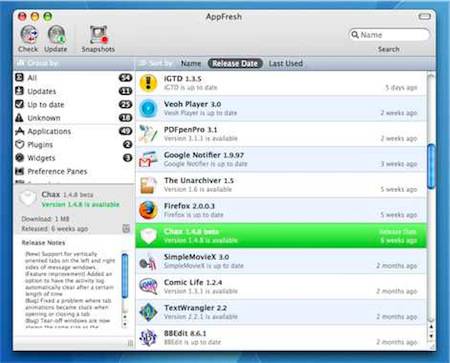Image resolution: width=450 pixels, height=363 pixels.
Task: Click the pane resize handle at sidebar bottom
Action: point(130,343)
